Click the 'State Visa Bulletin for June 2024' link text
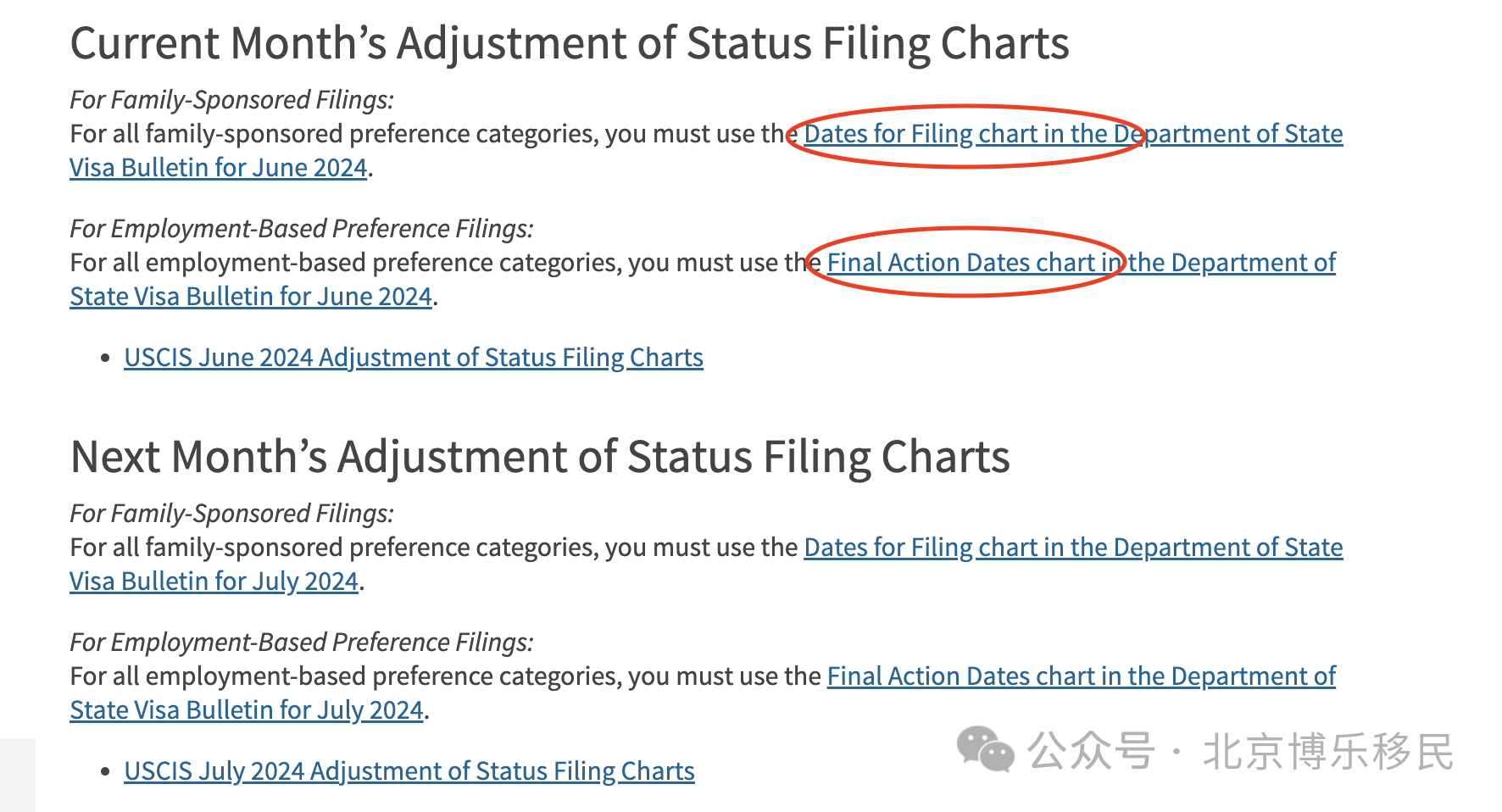 251,297
